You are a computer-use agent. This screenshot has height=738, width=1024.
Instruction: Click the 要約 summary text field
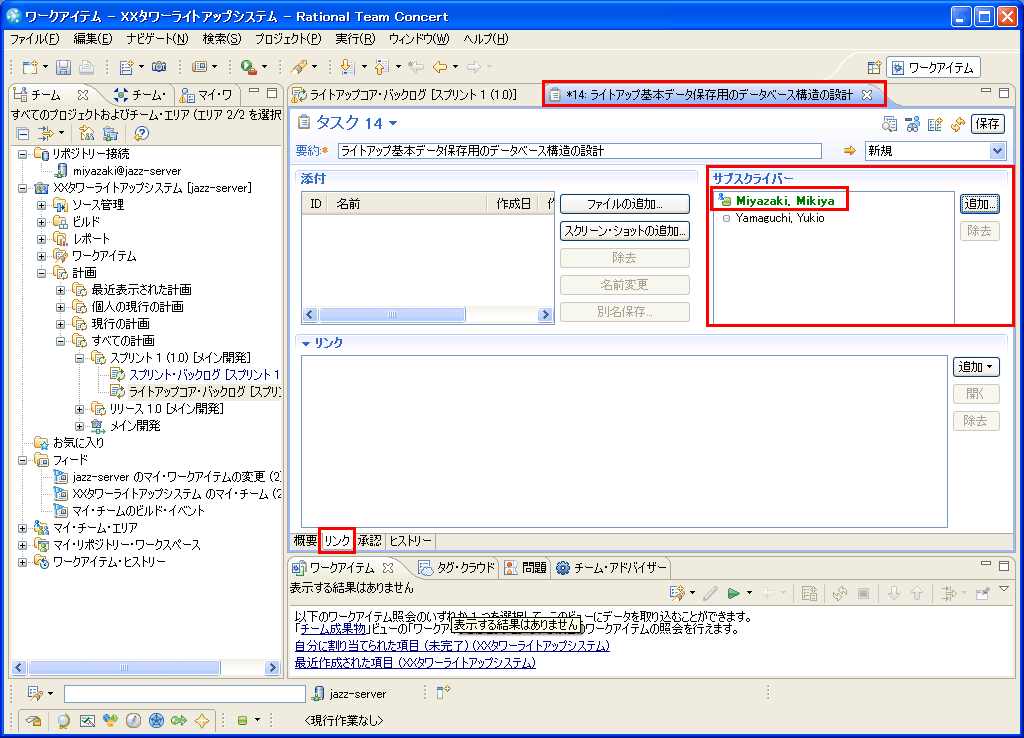pos(579,151)
